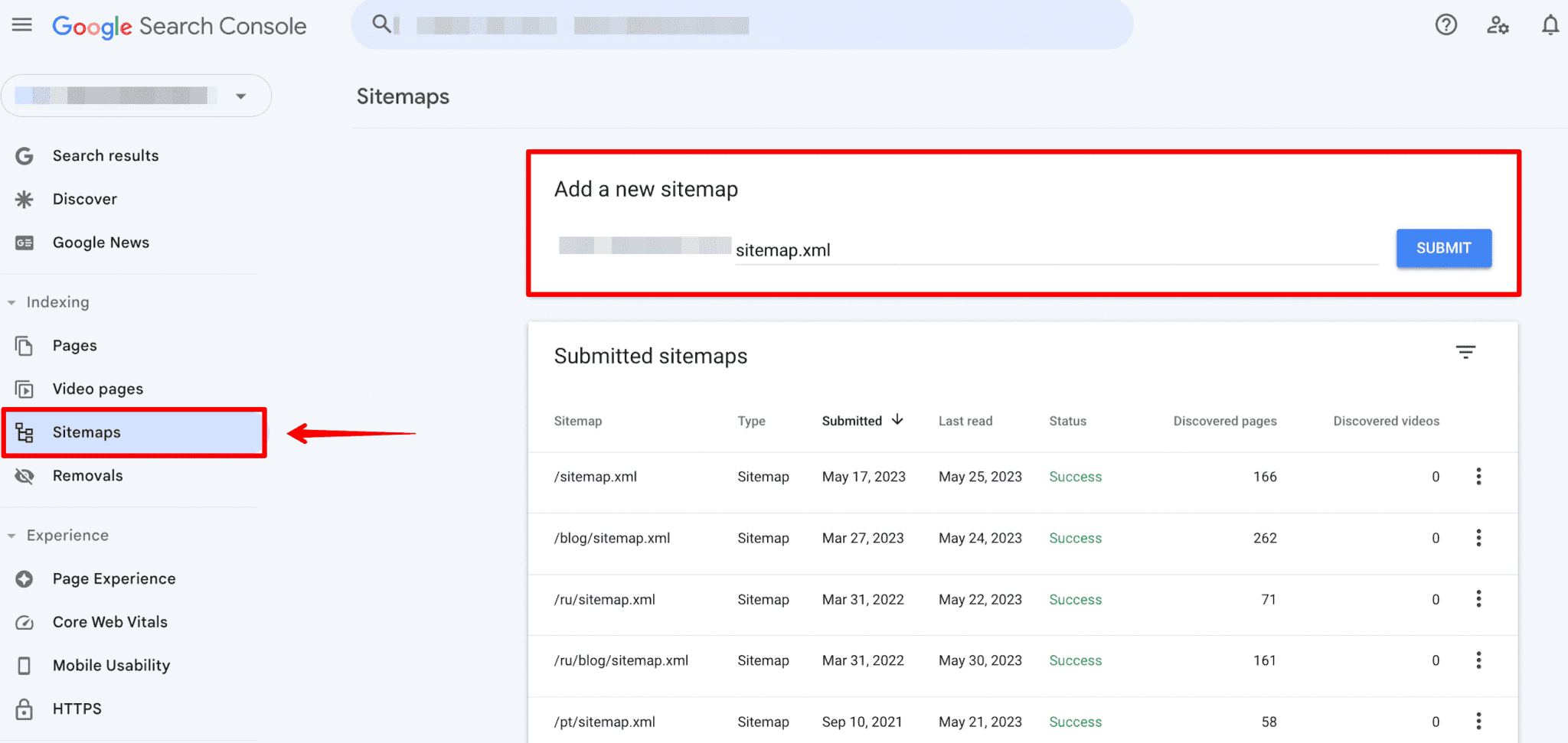This screenshot has height=743, width=1568.
Task: Go to Discover report
Action: pyautogui.click(x=85, y=200)
